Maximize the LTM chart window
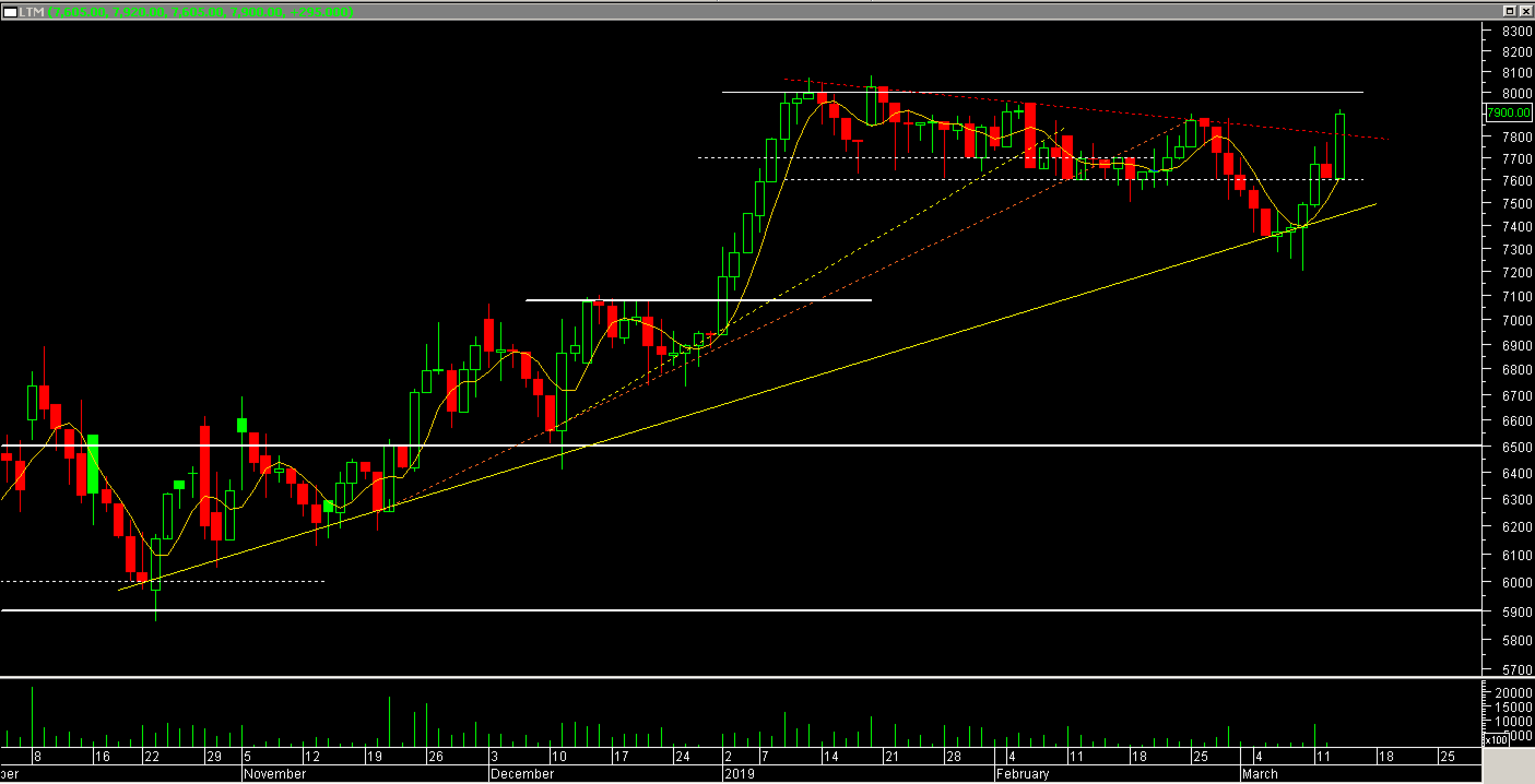This screenshot has width=1535, height=784. coord(1509,11)
